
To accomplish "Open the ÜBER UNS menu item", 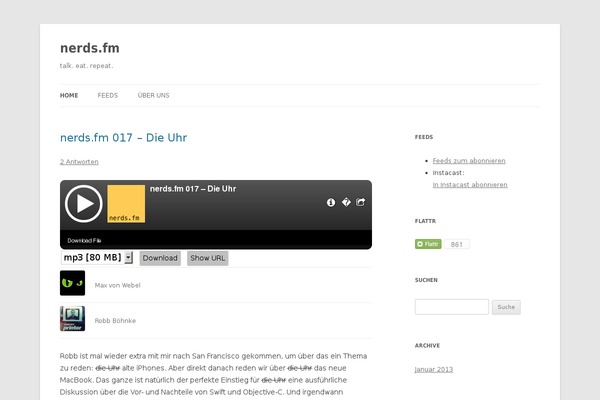I will 153,95.
